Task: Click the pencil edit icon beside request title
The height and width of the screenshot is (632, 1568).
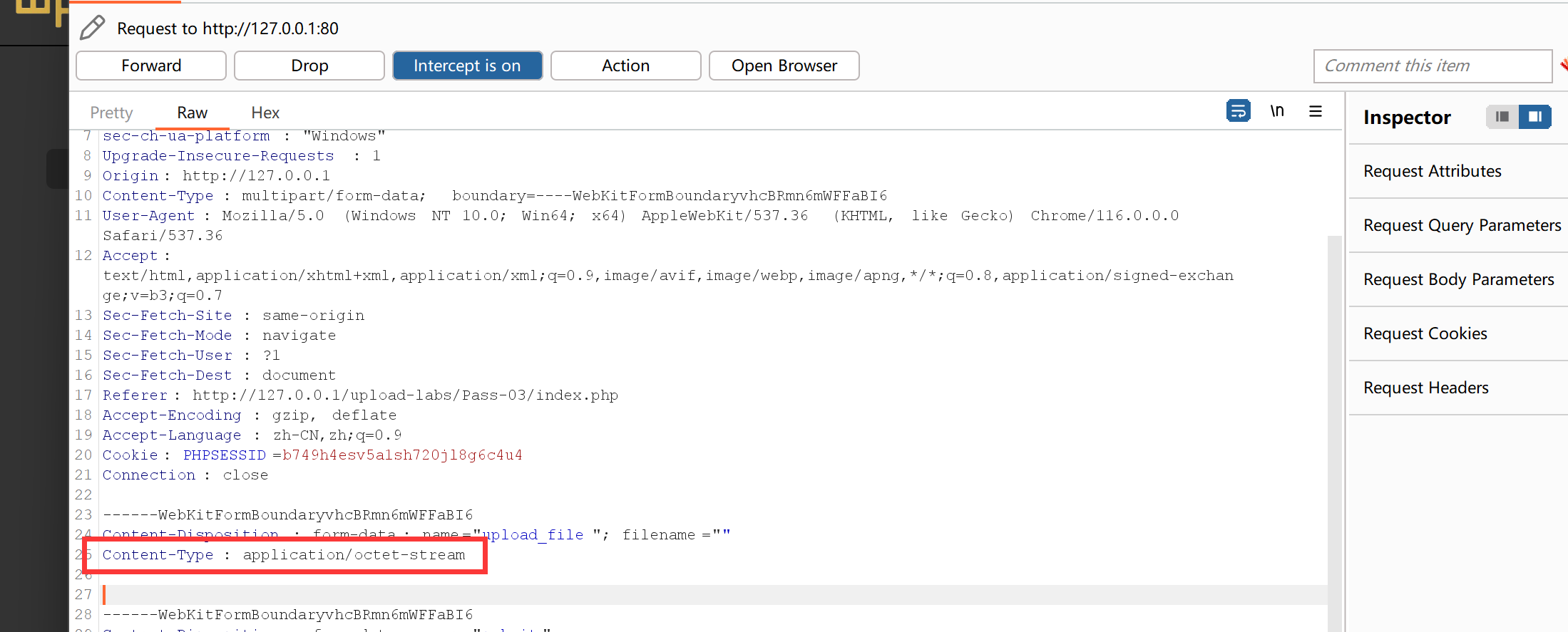Action: [93, 28]
